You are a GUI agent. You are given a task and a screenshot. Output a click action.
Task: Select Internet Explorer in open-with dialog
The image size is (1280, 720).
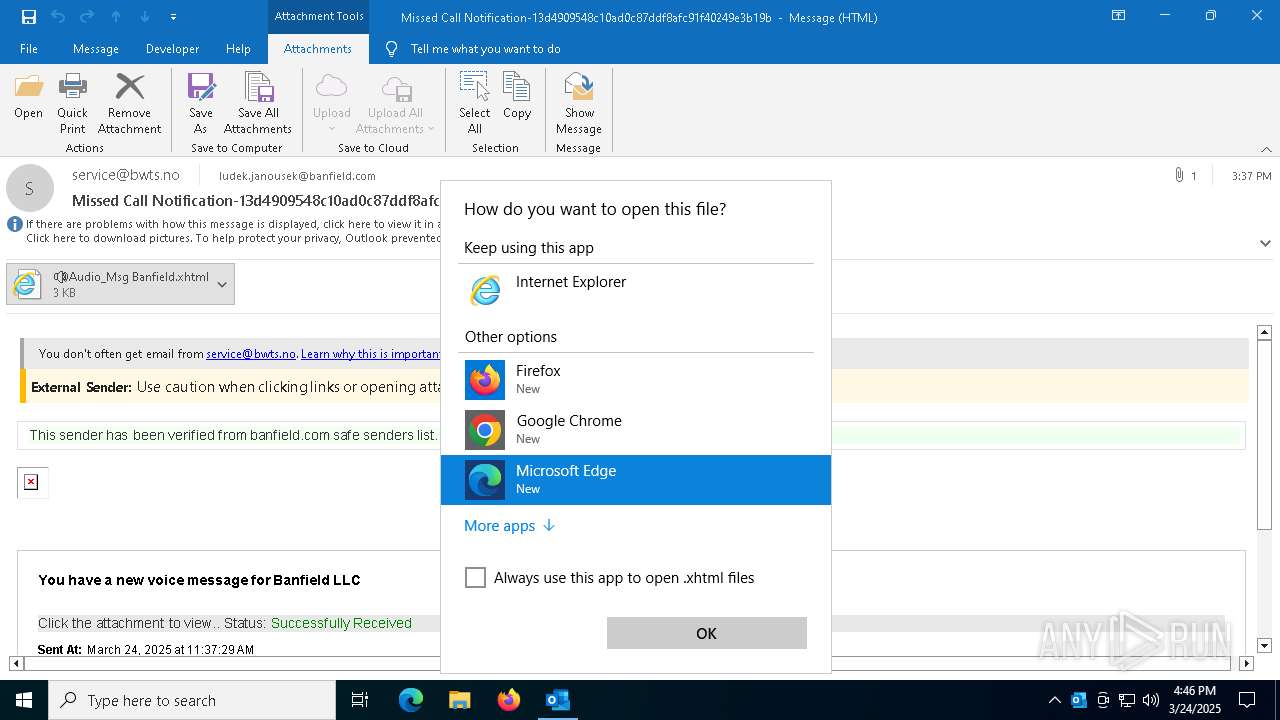636,290
